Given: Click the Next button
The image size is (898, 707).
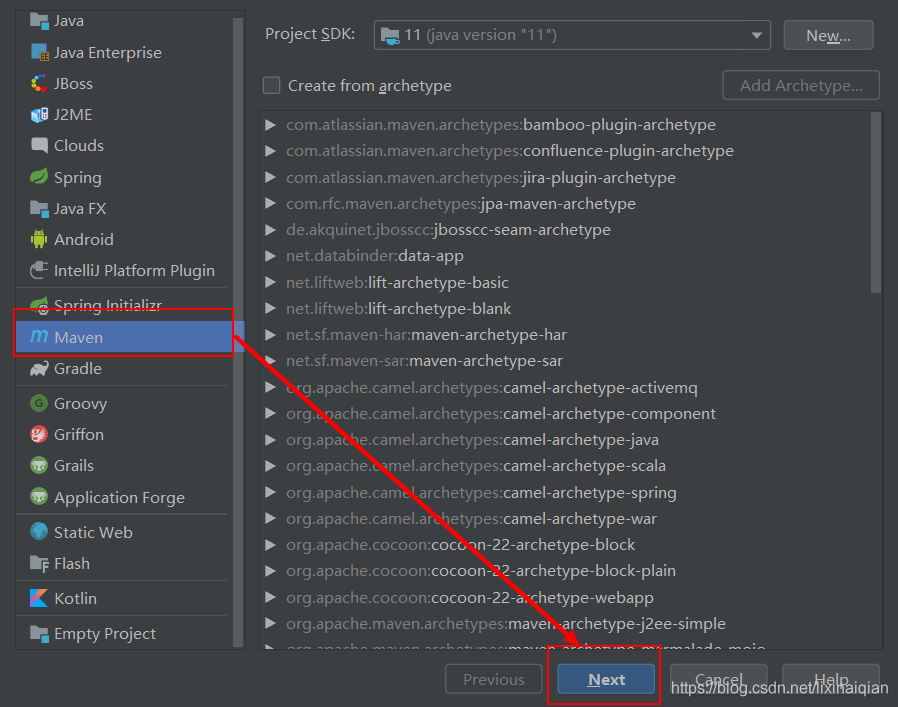Looking at the screenshot, I should click(x=606, y=679).
